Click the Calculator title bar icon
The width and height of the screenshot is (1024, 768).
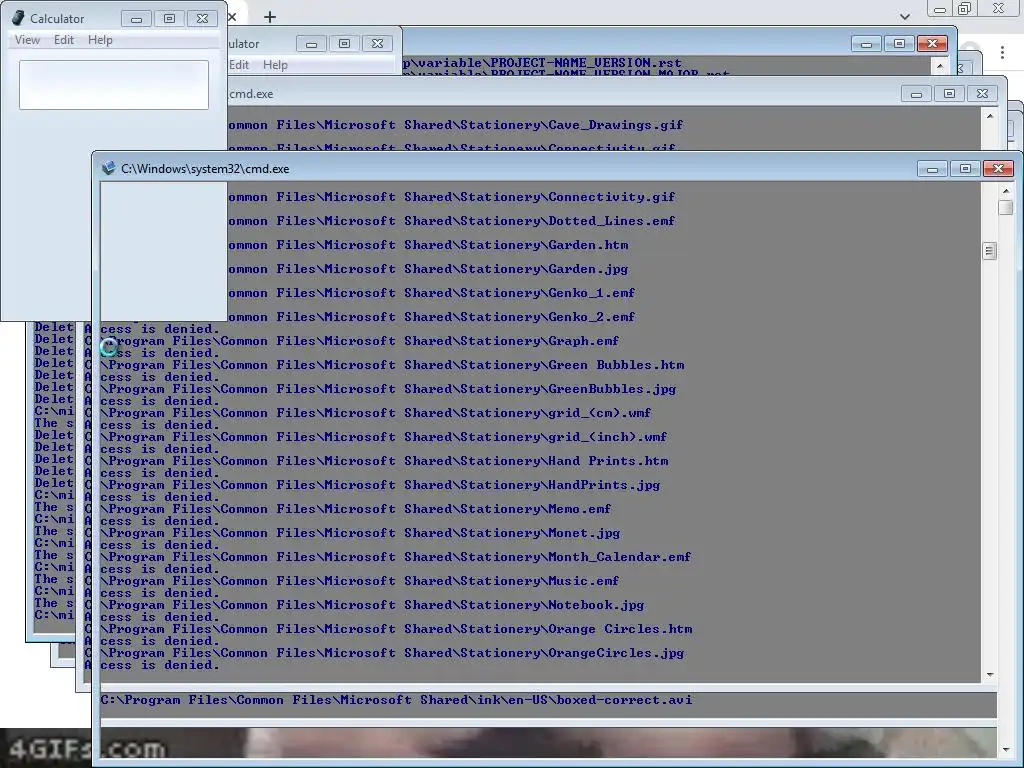pyautogui.click(x=19, y=18)
